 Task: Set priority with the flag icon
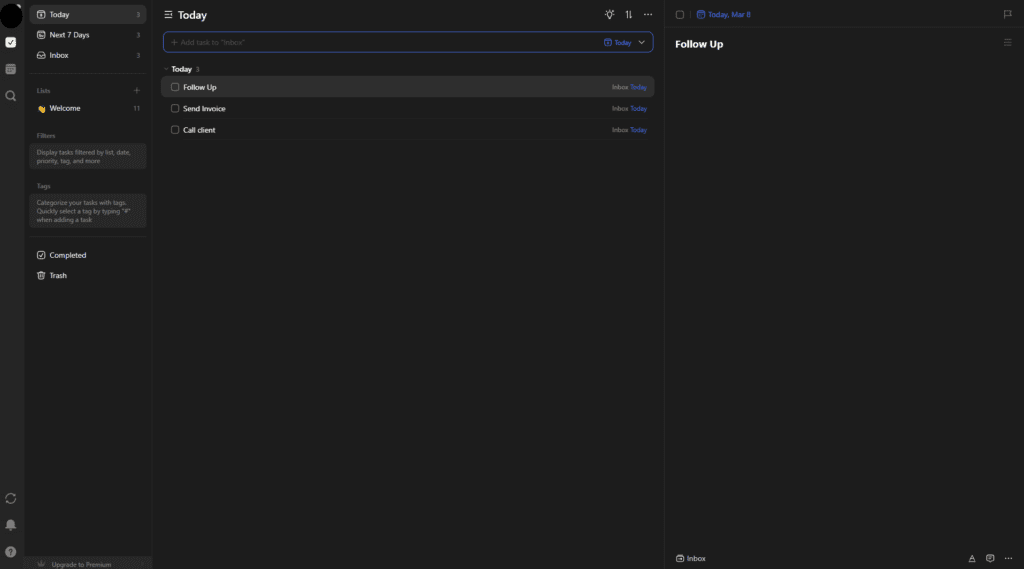click(x=1008, y=14)
